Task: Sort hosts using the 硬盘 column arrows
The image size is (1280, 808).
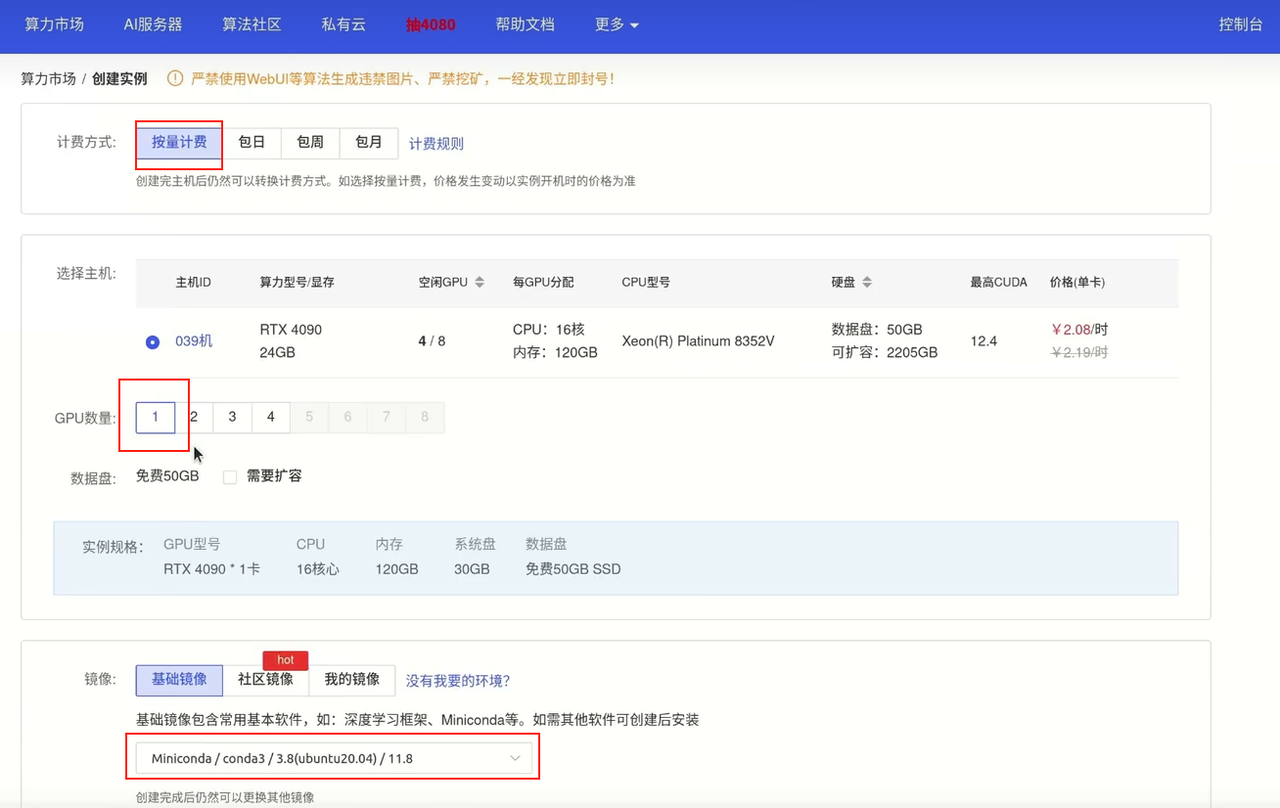Action: [x=867, y=283]
